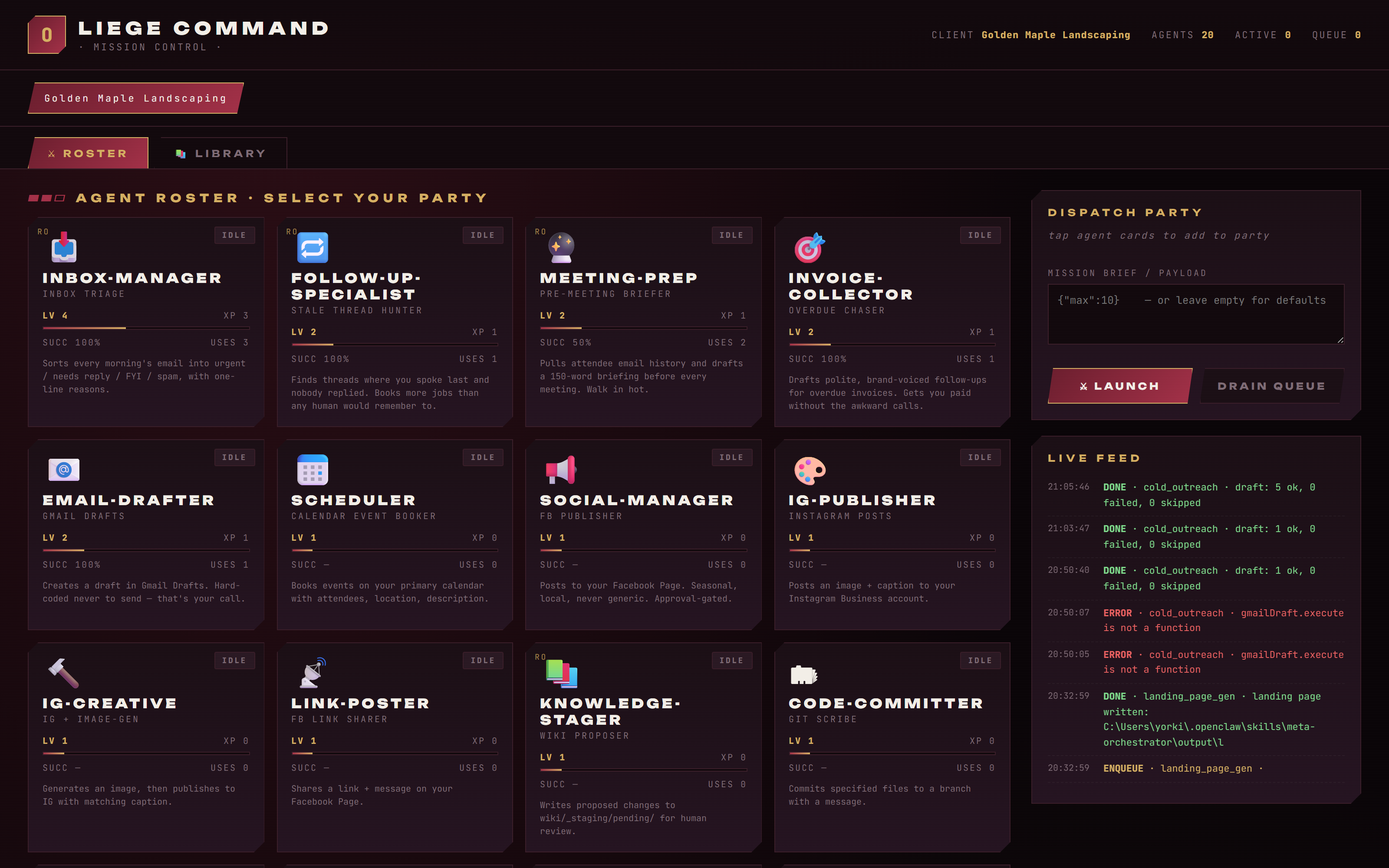Select the EMAIL-DRAFTER card title
This screenshot has height=868, width=1389.
coord(128,500)
